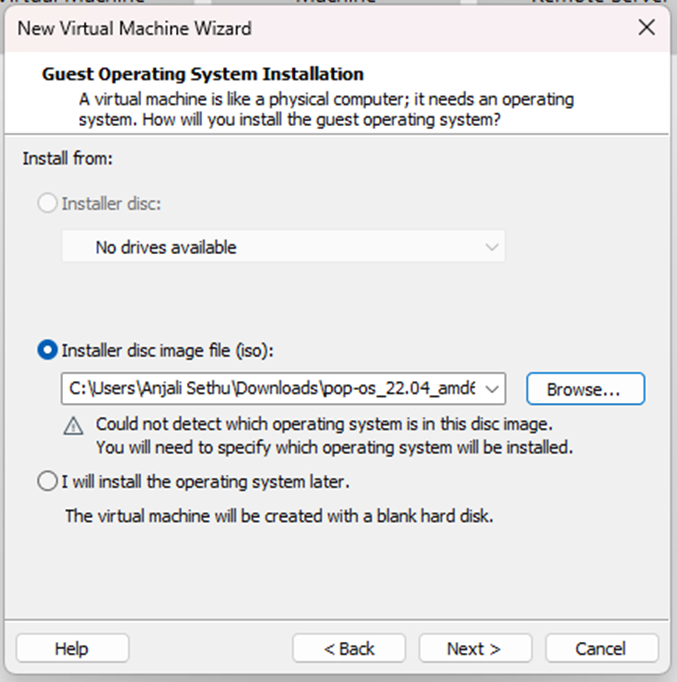Click the chevron on the disabled drives combo box
Viewport: 677px width, 682px height.
tap(491, 247)
